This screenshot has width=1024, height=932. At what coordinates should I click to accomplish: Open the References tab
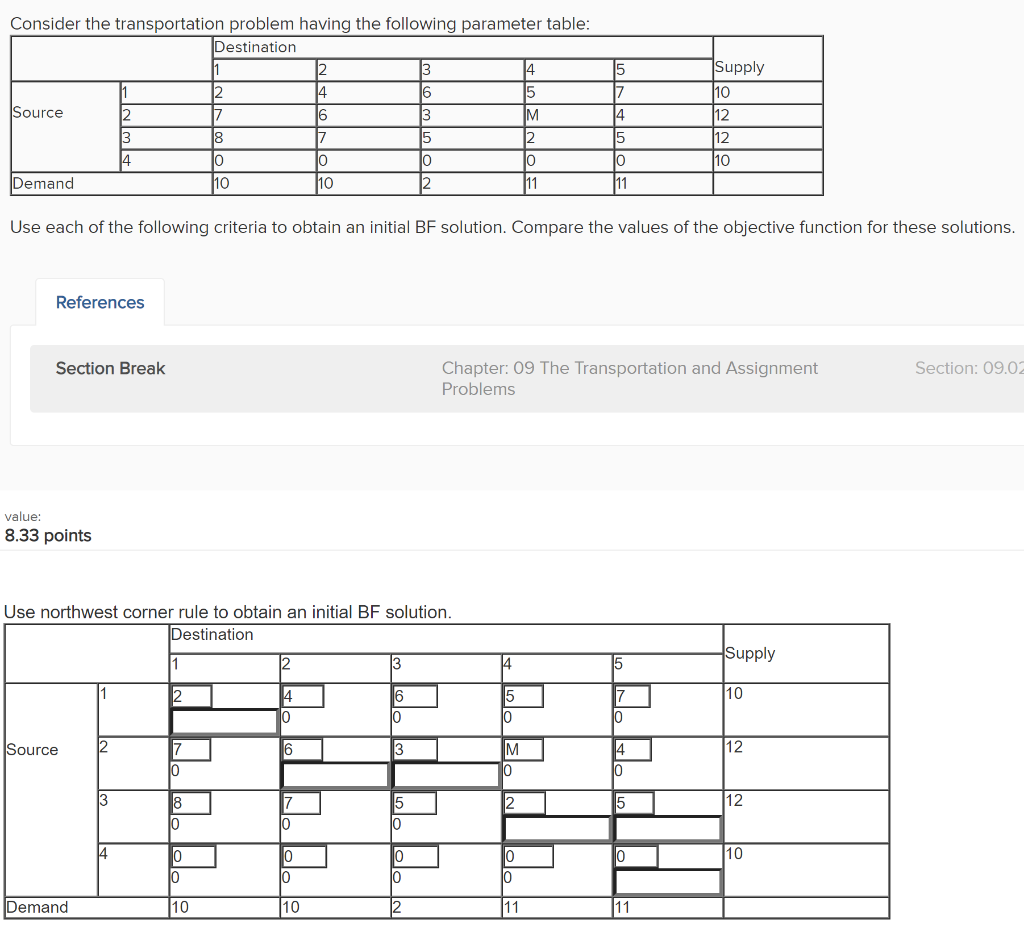click(100, 302)
